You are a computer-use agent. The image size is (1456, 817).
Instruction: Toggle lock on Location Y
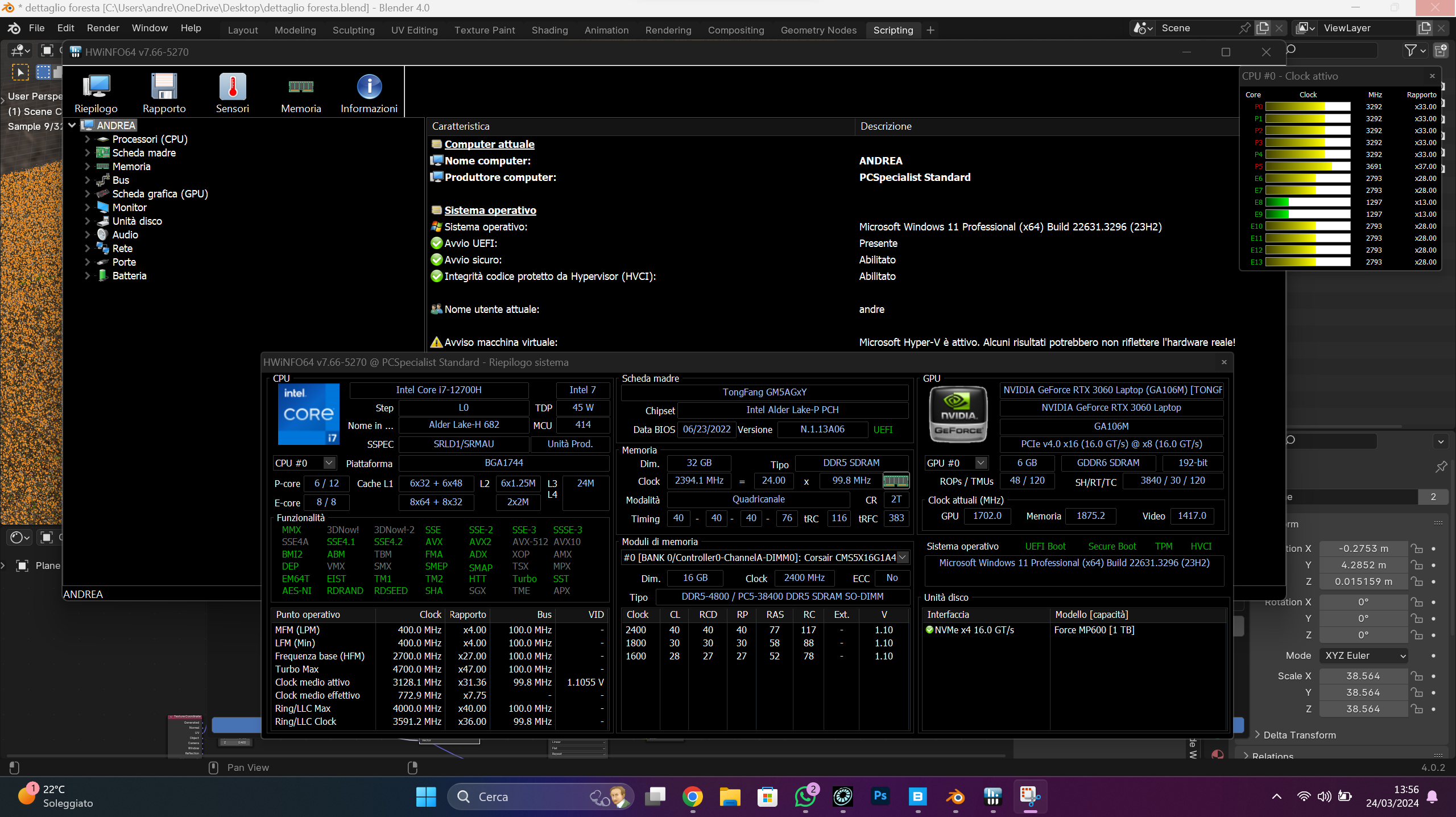[x=1417, y=565]
